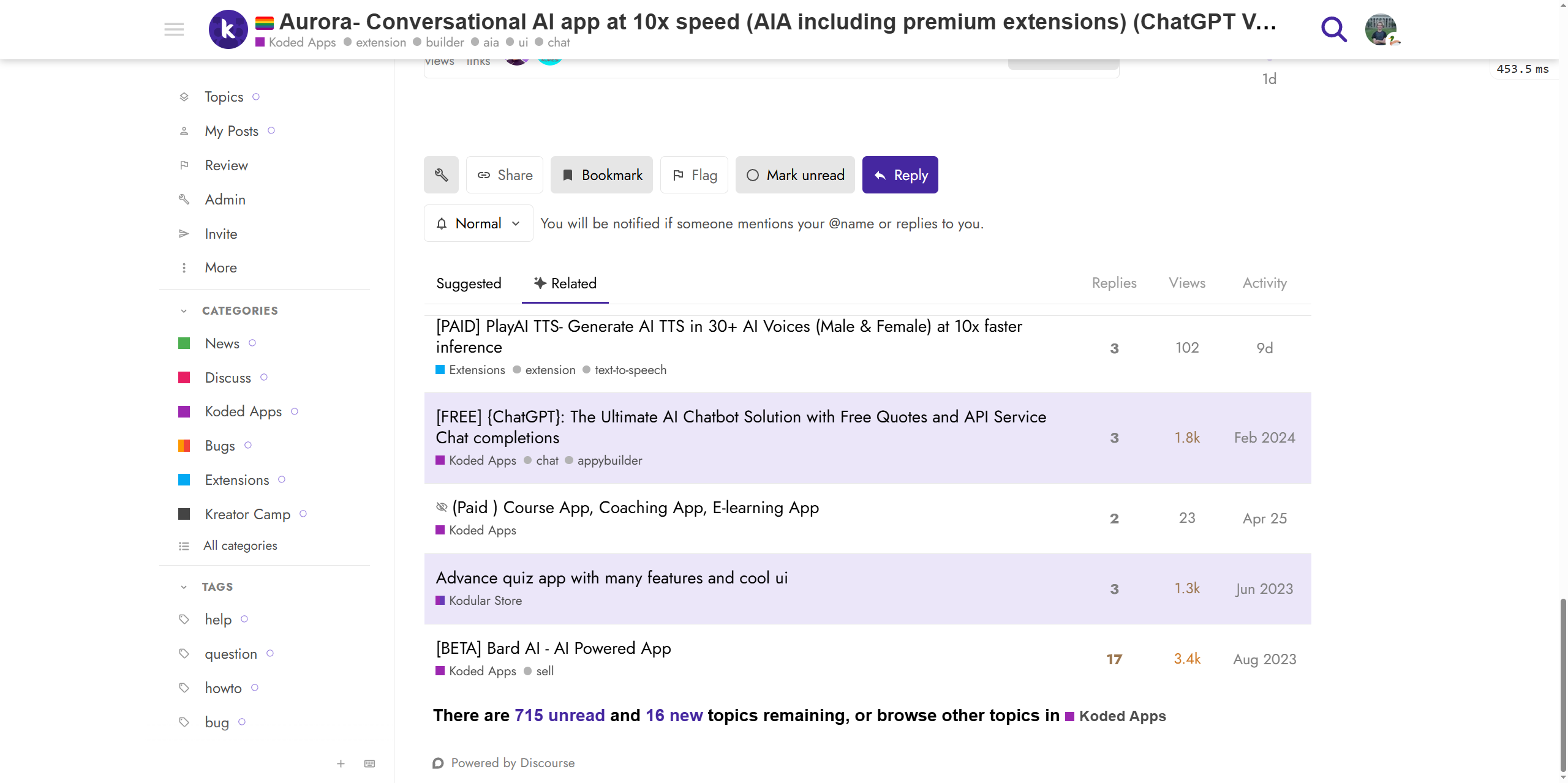Open Topics in sidebar

coord(224,97)
